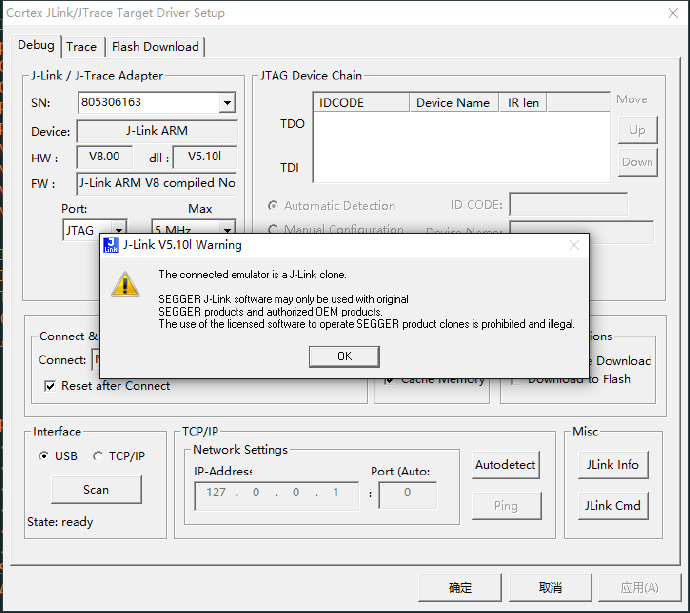This screenshot has height=613, width=690.
Task: Toggle the Cache Memory checkbox
Action: 389,380
